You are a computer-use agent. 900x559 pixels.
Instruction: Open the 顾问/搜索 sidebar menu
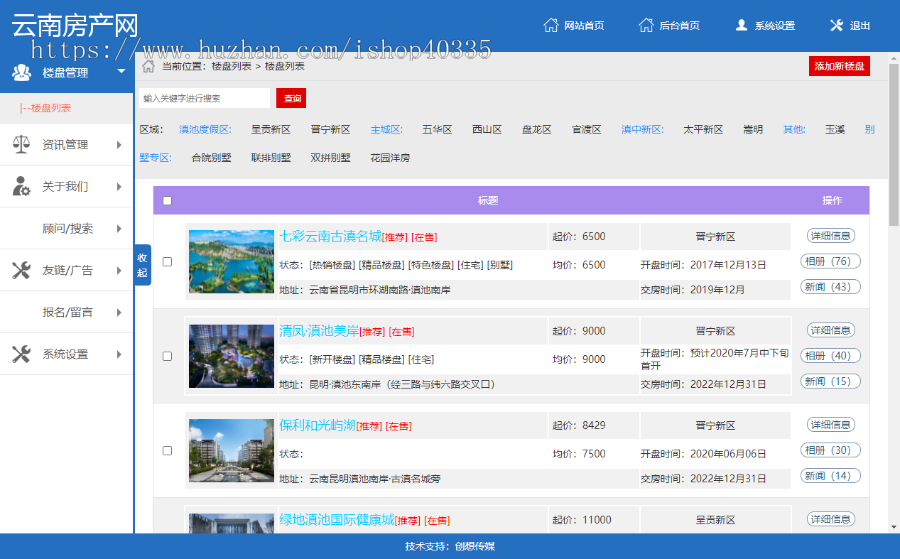click(x=67, y=228)
